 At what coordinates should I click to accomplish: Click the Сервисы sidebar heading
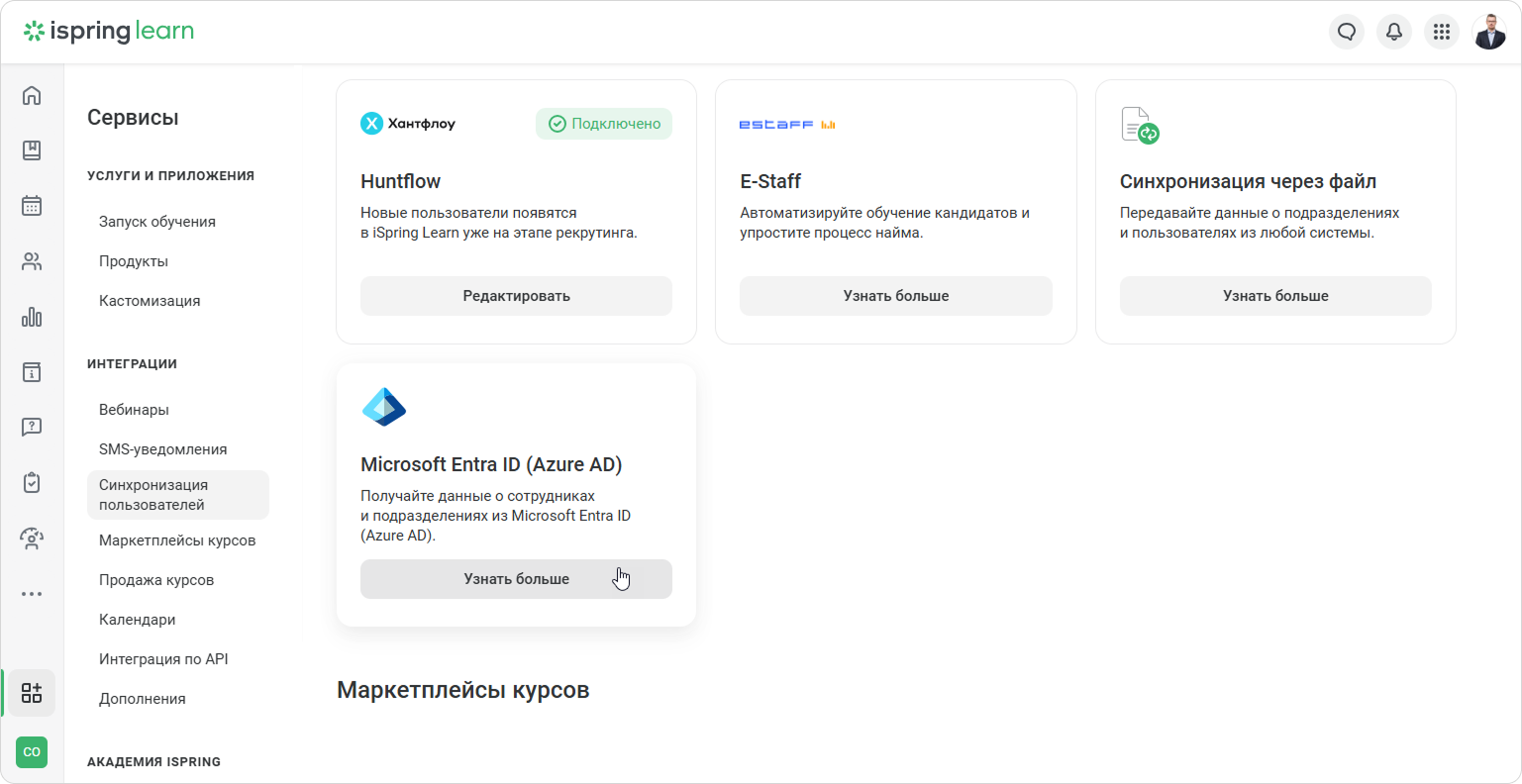pos(133,117)
